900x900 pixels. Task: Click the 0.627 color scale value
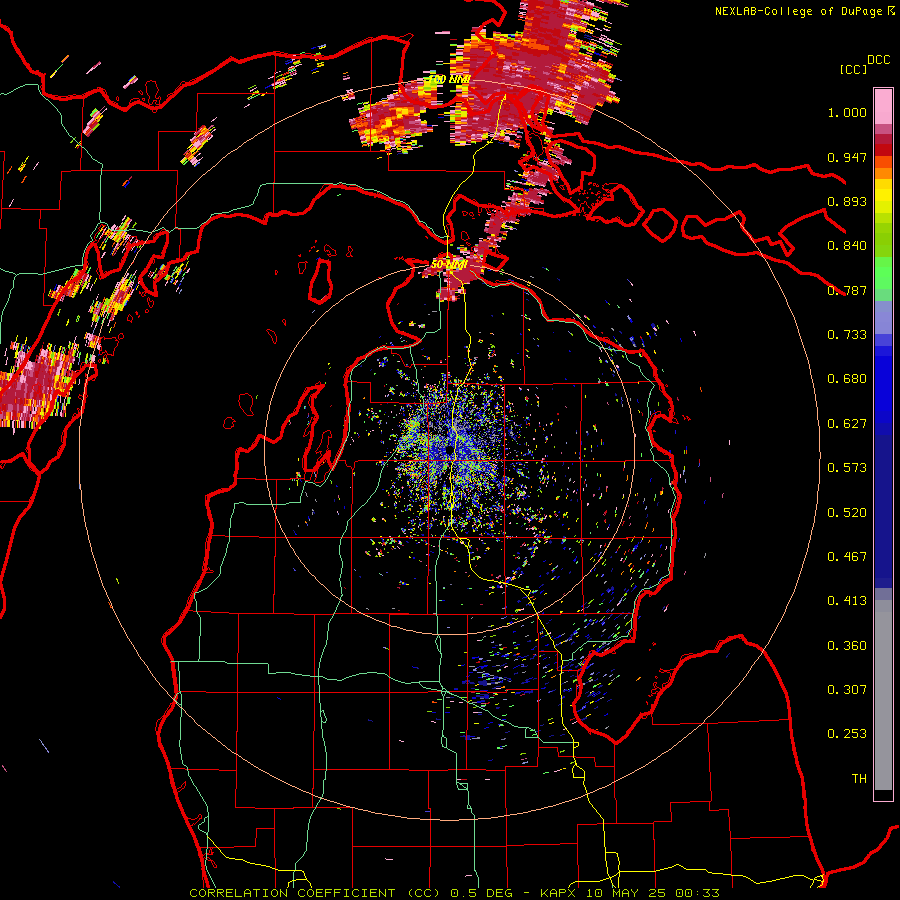[x=847, y=424]
